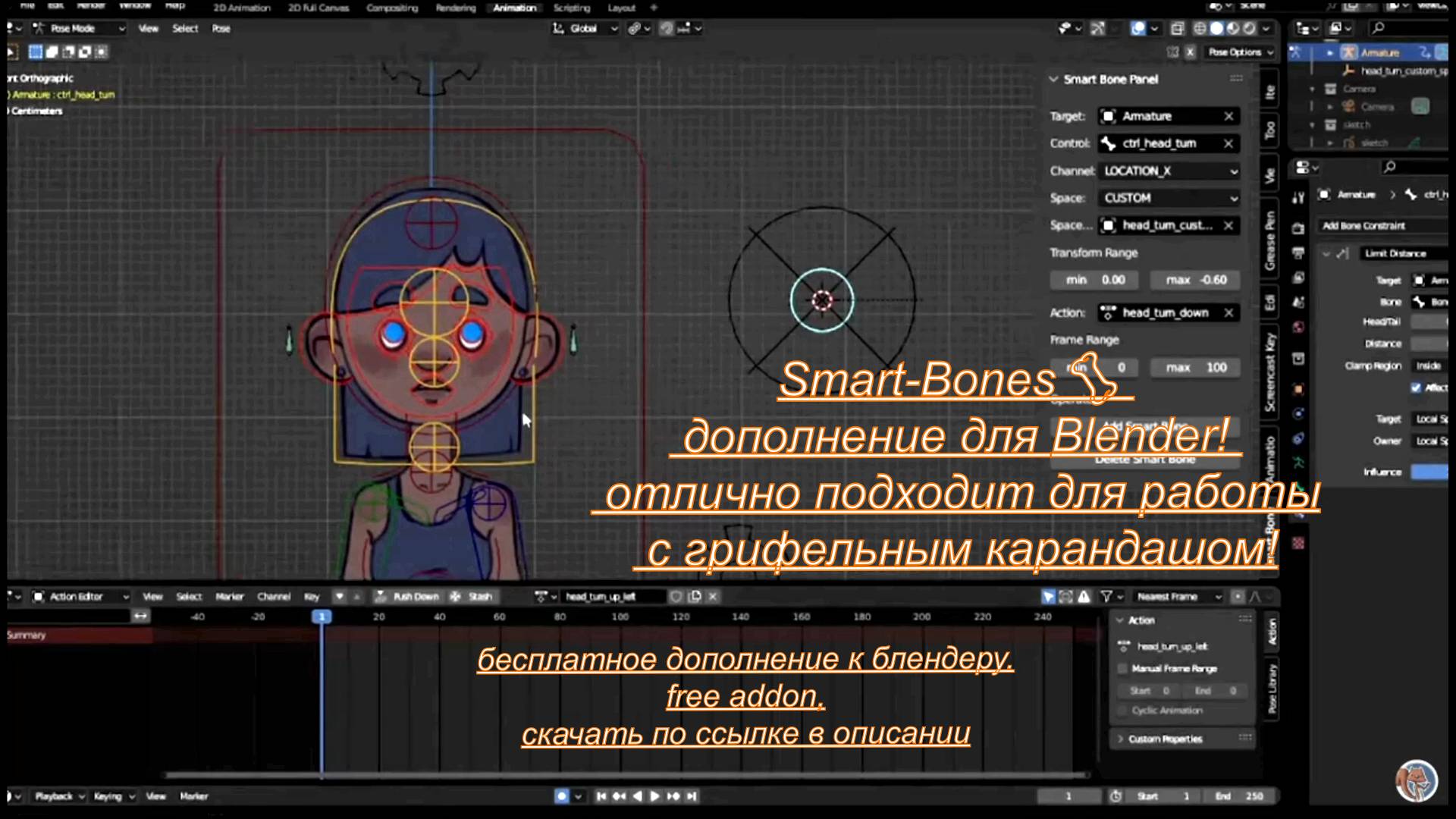Viewport: 1456px width, 819px height.
Task: Open the Grease Pen sidebar tab
Action: tap(1270, 240)
